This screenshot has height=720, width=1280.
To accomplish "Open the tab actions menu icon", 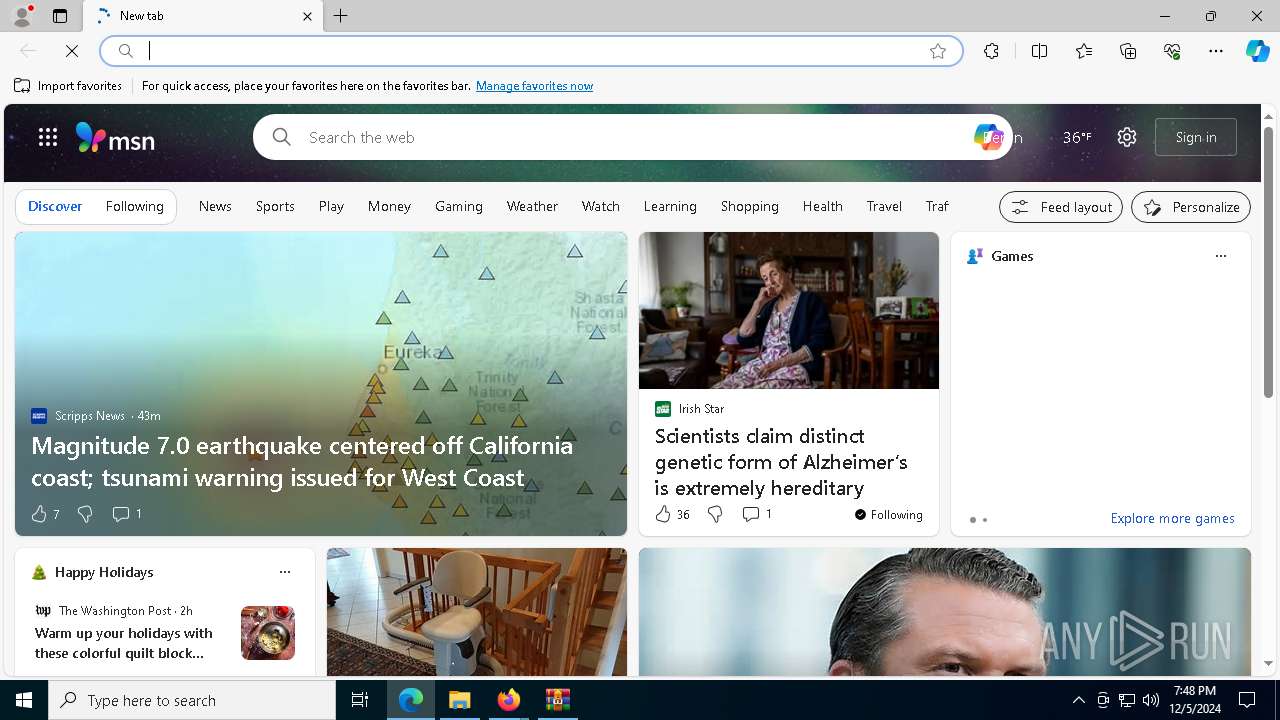I will click(60, 16).
